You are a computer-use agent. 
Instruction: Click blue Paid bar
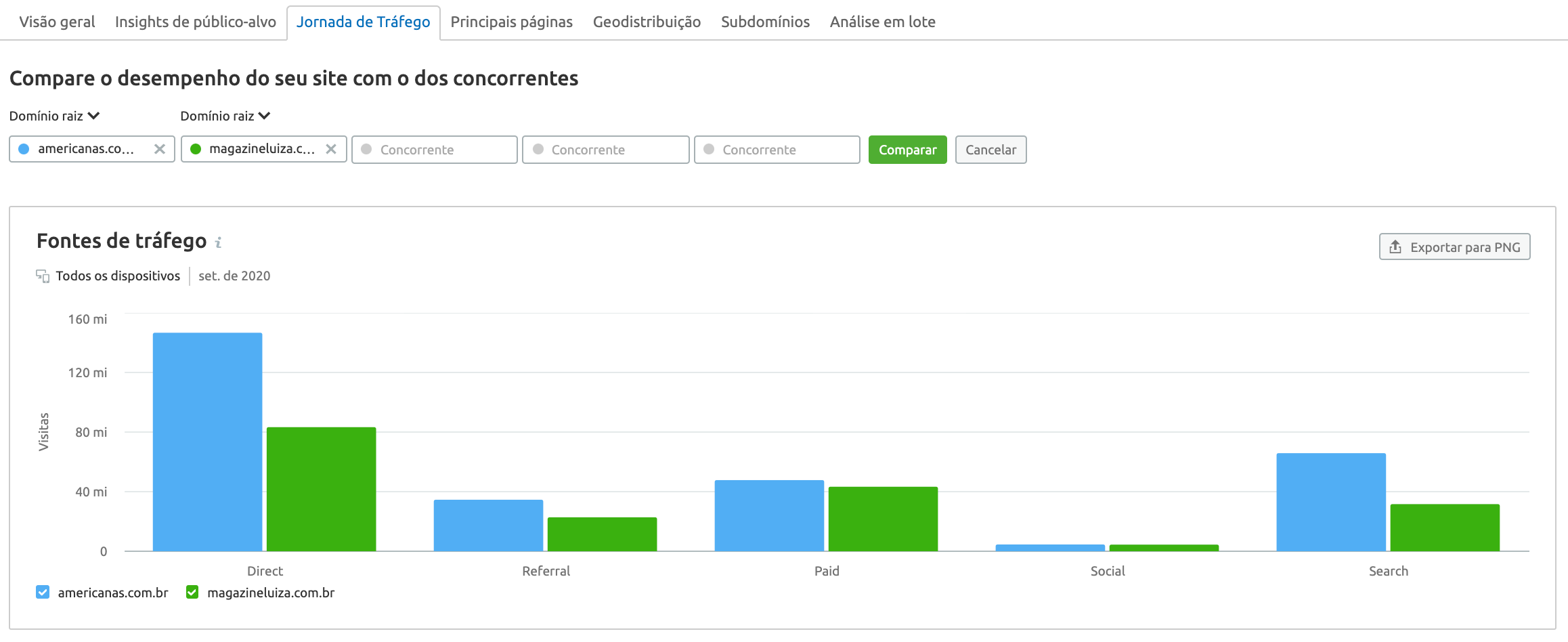[769, 515]
